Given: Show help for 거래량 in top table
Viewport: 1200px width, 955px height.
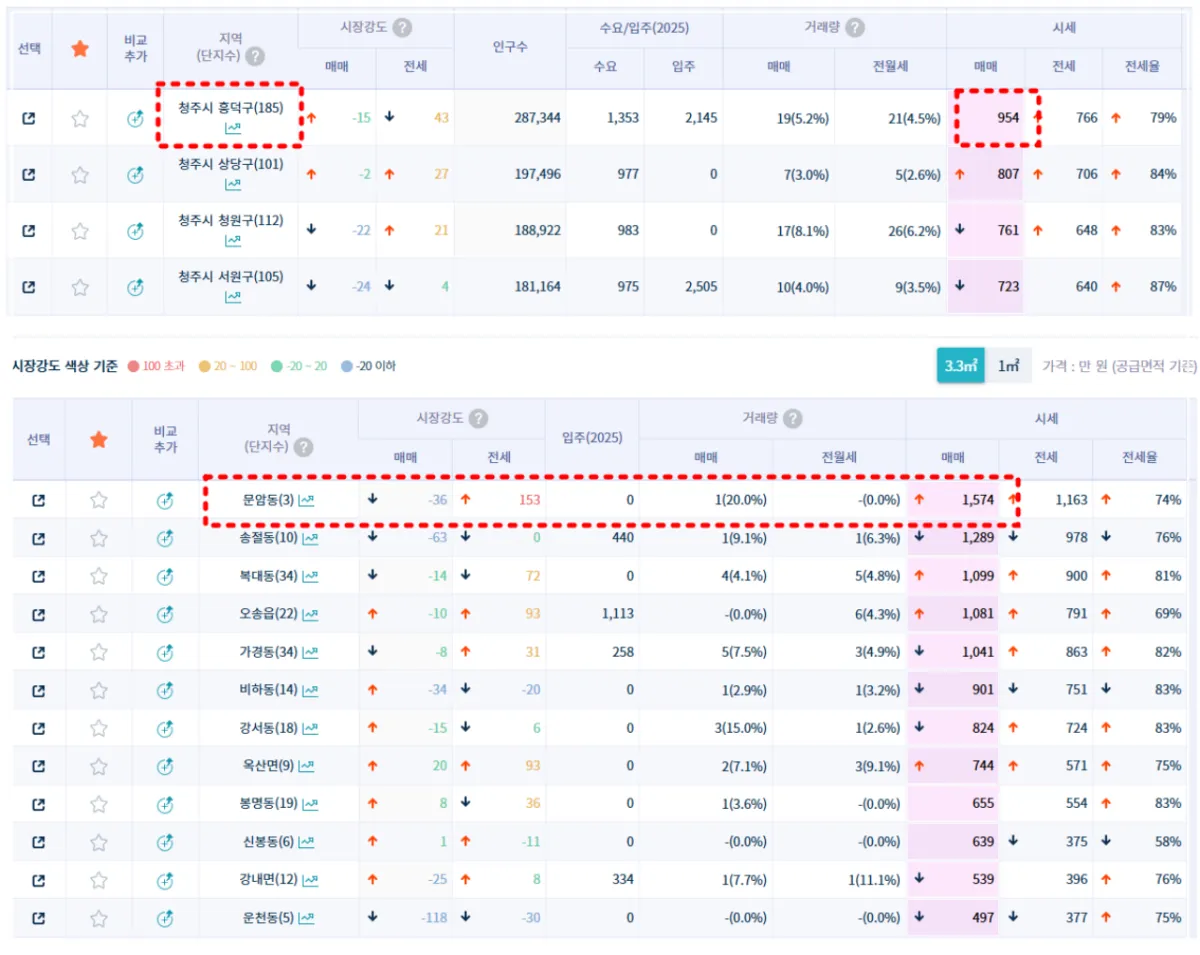Looking at the screenshot, I should tap(854, 28).
